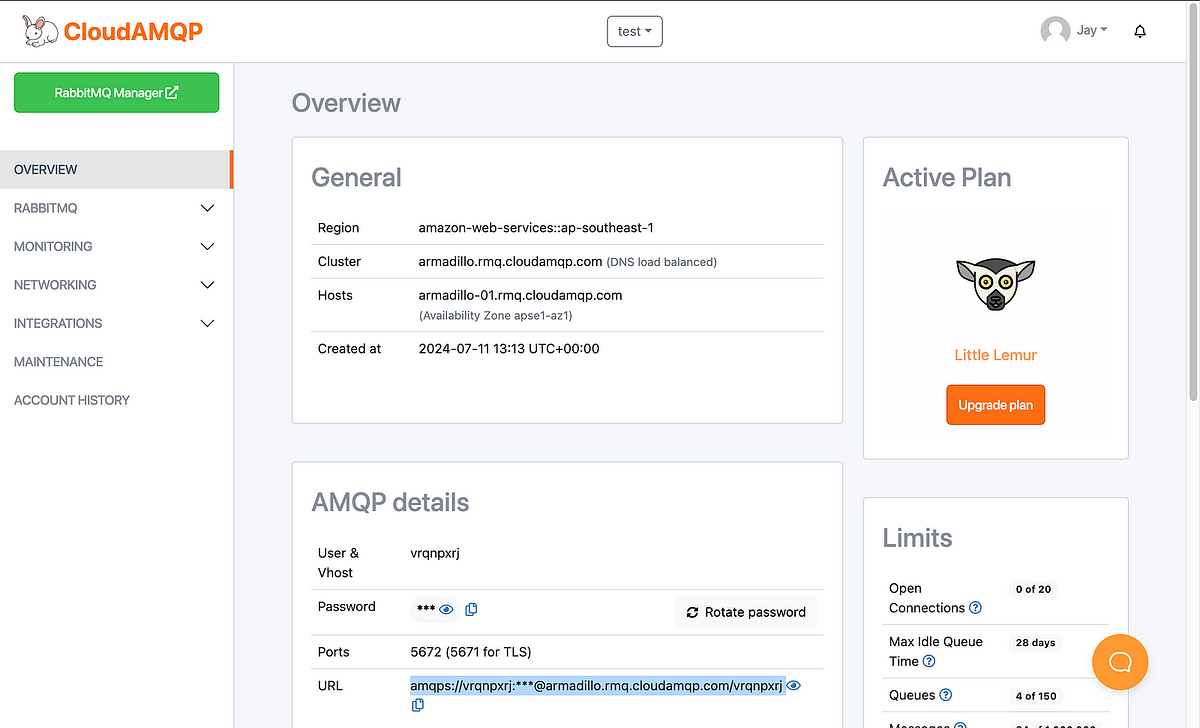Click the Upgrade plan button
This screenshot has width=1200, height=728.
tap(995, 405)
